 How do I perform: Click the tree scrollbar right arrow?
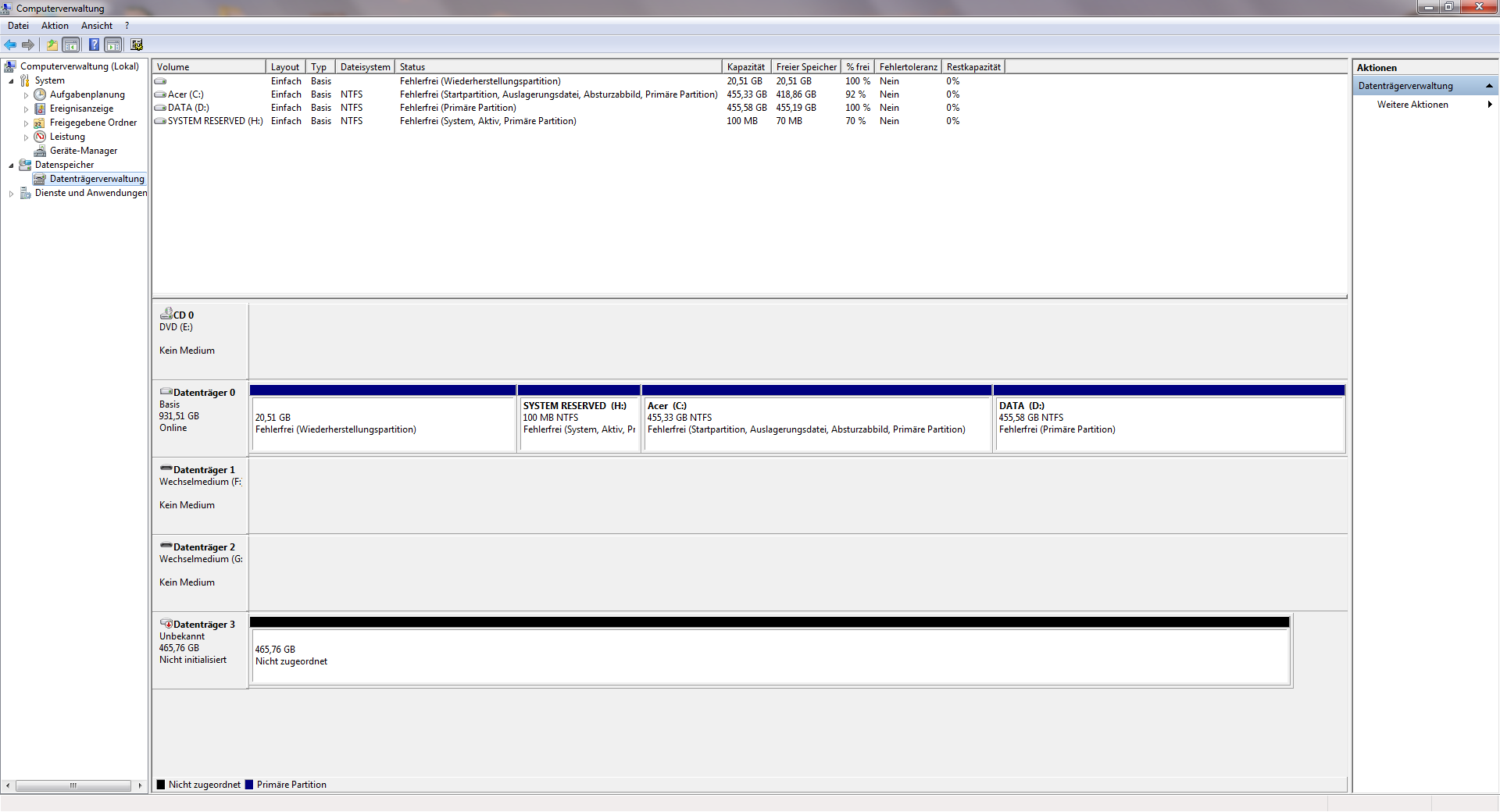click(140, 785)
